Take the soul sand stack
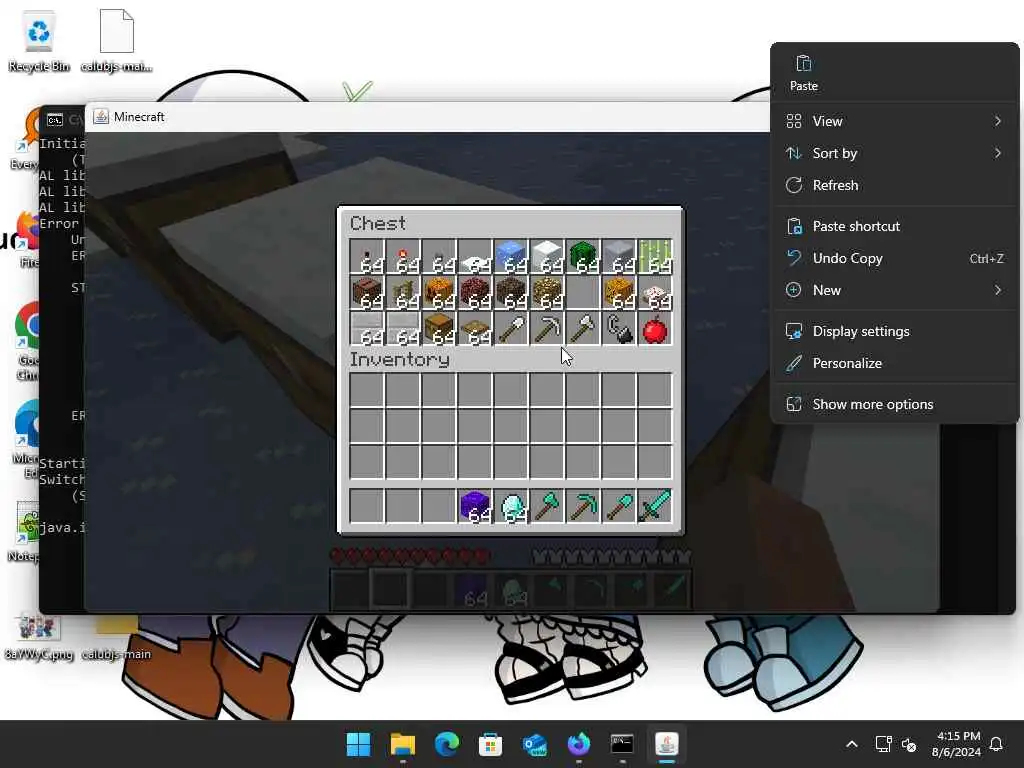The height and width of the screenshot is (768, 1024). coord(510,292)
